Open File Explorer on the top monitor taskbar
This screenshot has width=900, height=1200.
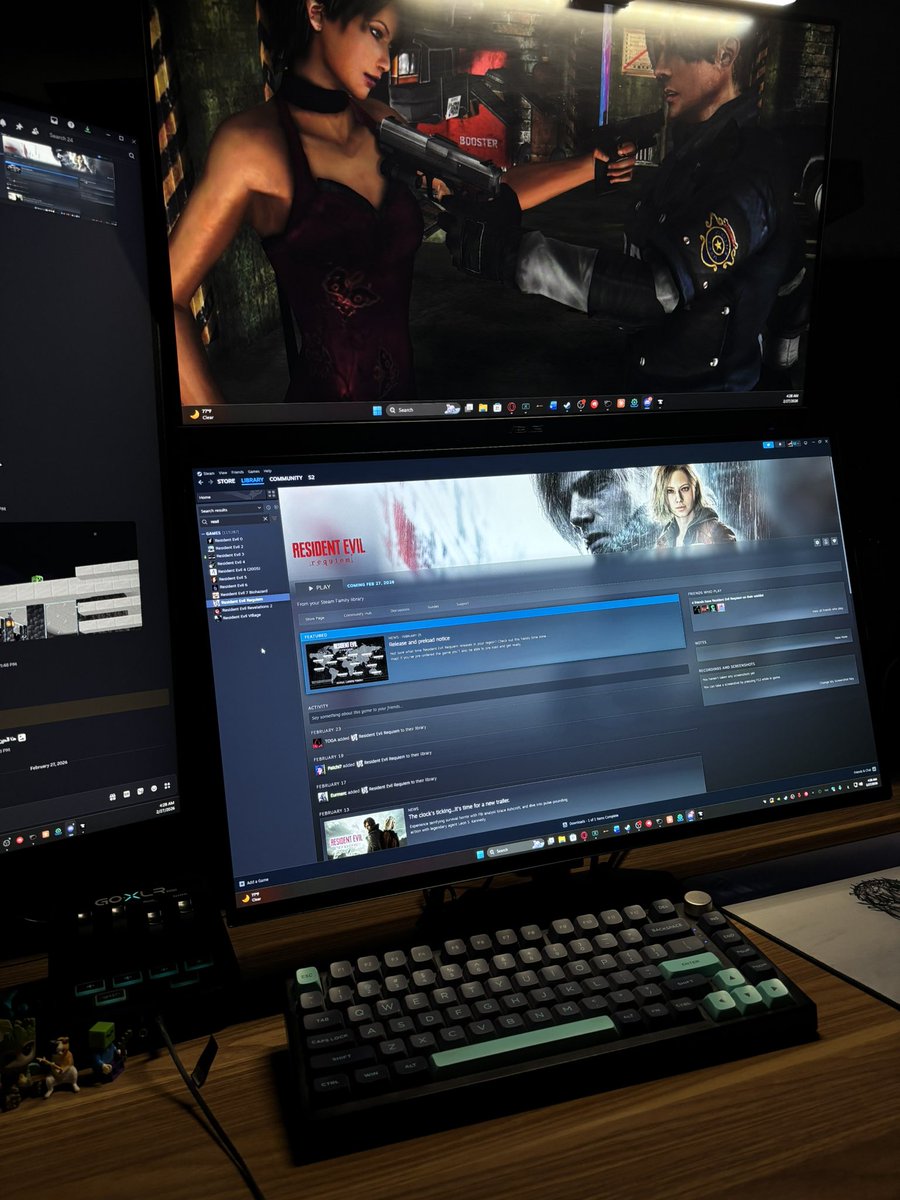[483, 408]
